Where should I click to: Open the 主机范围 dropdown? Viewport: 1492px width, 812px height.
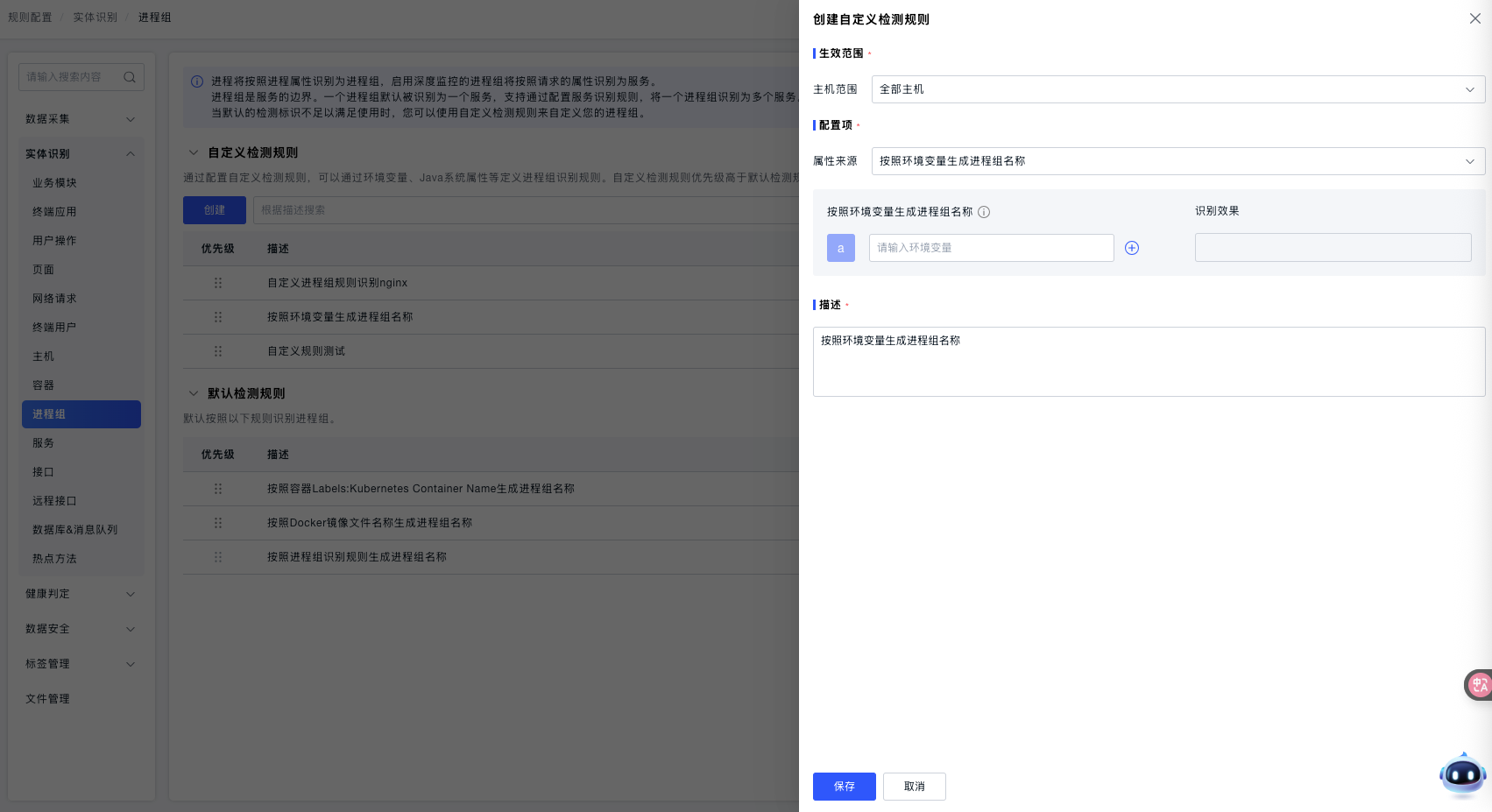pyautogui.click(x=1177, y=89)
